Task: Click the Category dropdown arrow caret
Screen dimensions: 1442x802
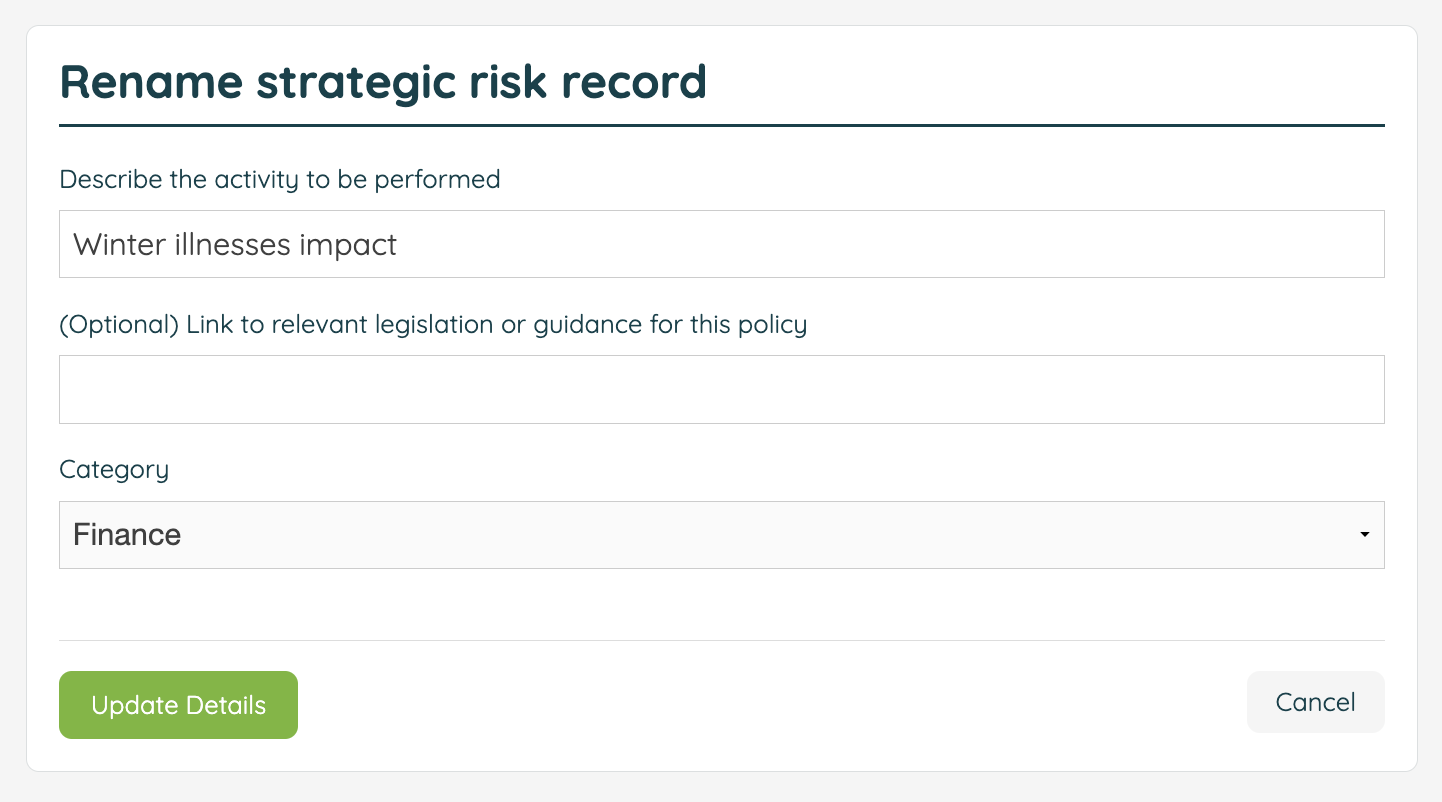Action: [1364, 535]
